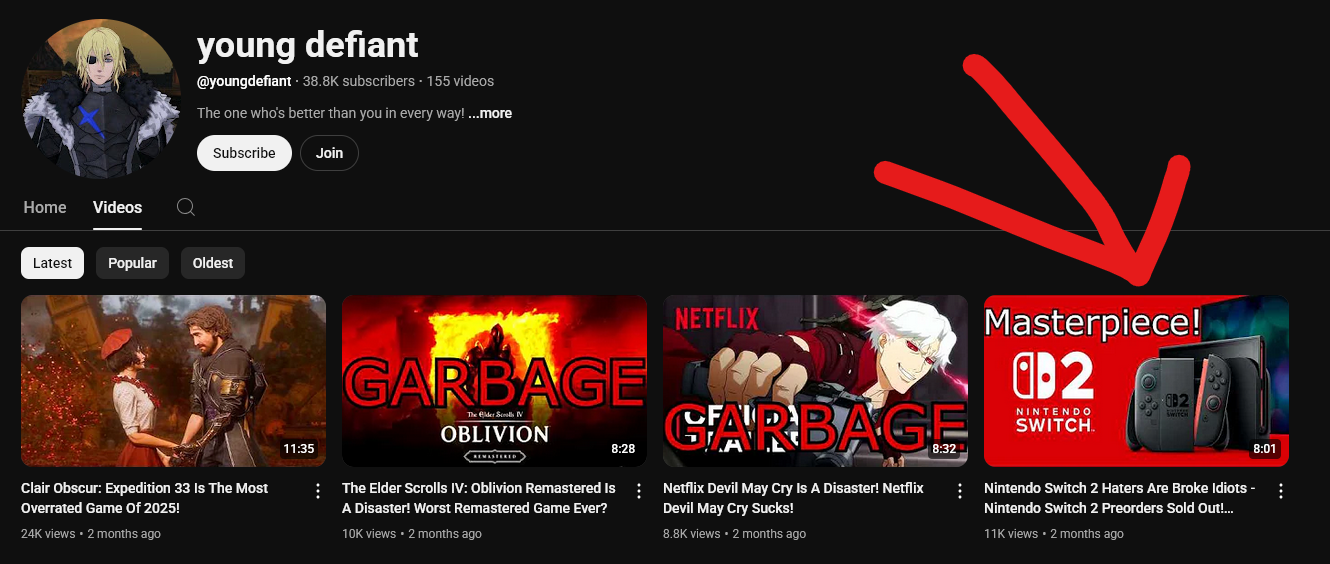Open Clair Obscur Expedition 33 video title
1330x564 pixels.
145,498
